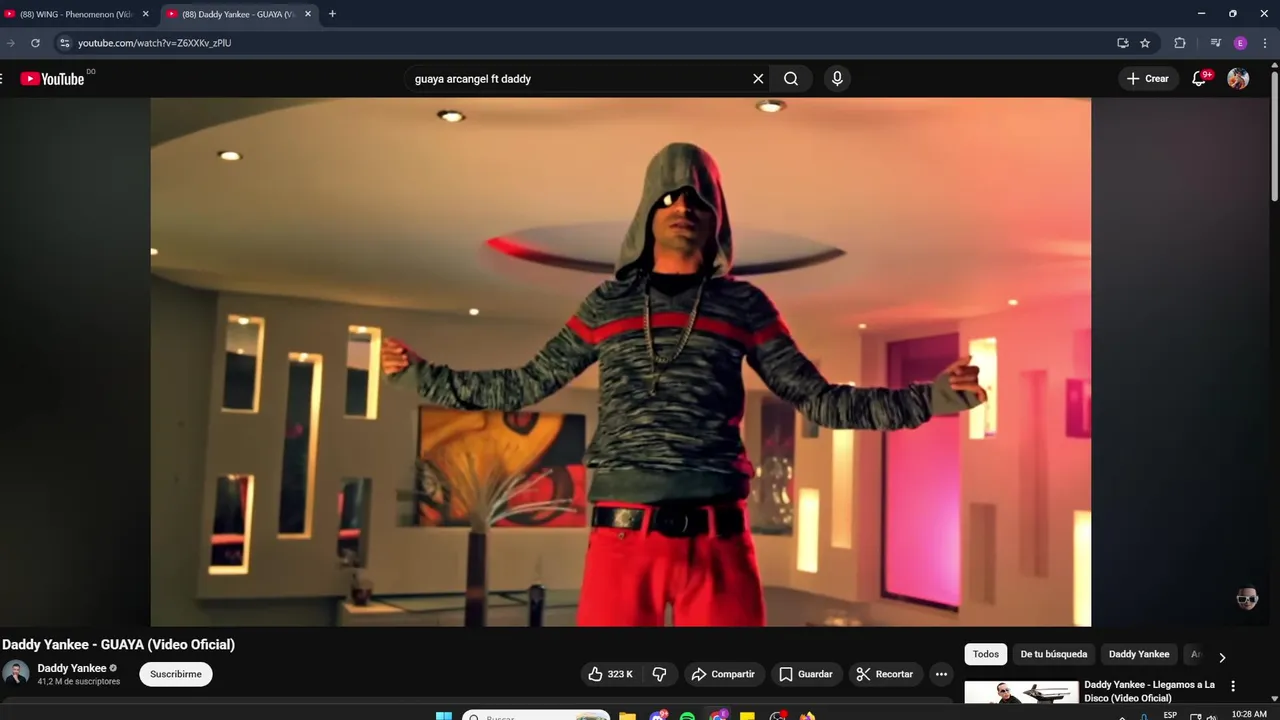The height and width of the screenshot is (720, 1280).
Task: Click video title 'Daddy Yankee - GUAYA (Video Oficial)'
Action: tap(119, 645)
